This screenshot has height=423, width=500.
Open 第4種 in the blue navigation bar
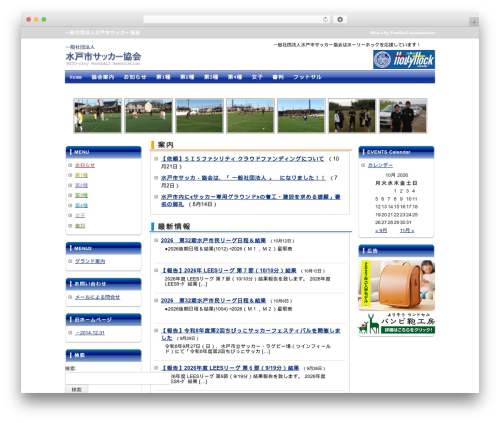[235, 77]
